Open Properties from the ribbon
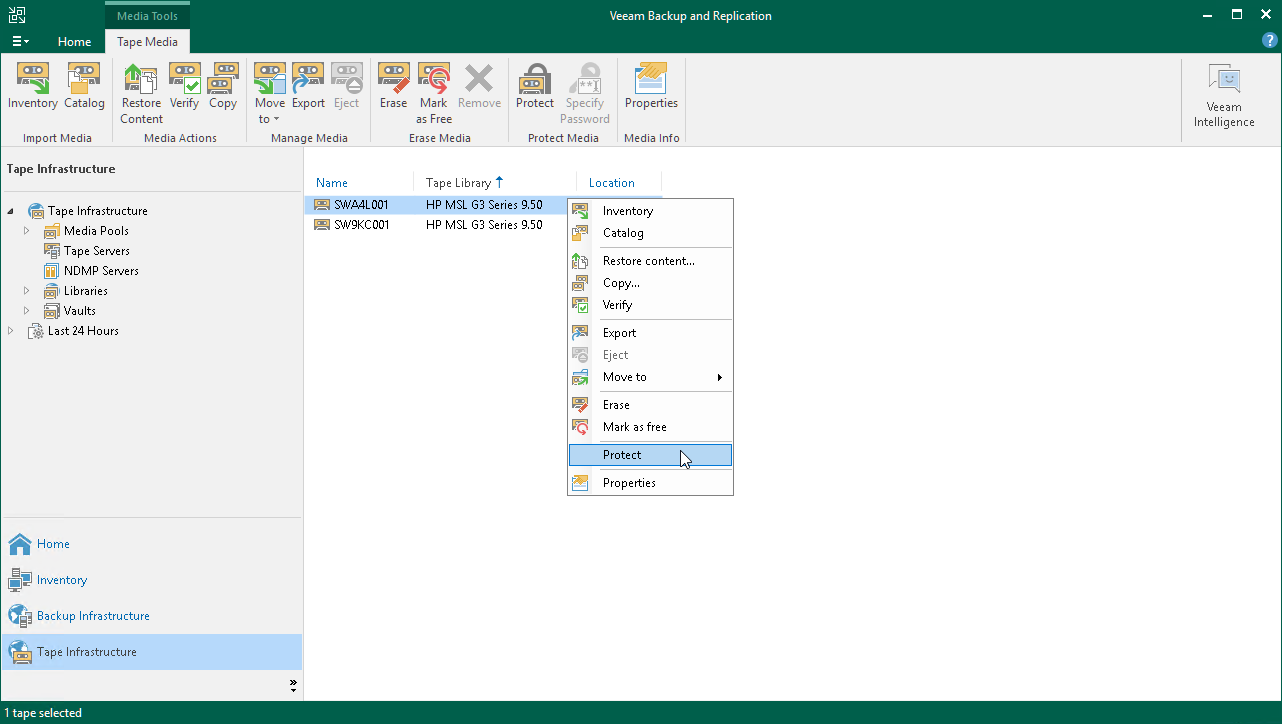1282x724 pixels. (651, 86)
